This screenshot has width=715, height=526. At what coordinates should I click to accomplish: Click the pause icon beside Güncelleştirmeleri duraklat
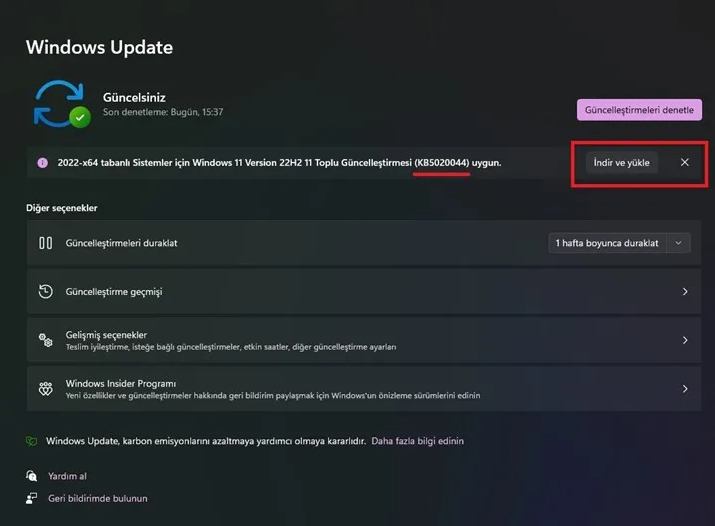(x=45, y=243)
